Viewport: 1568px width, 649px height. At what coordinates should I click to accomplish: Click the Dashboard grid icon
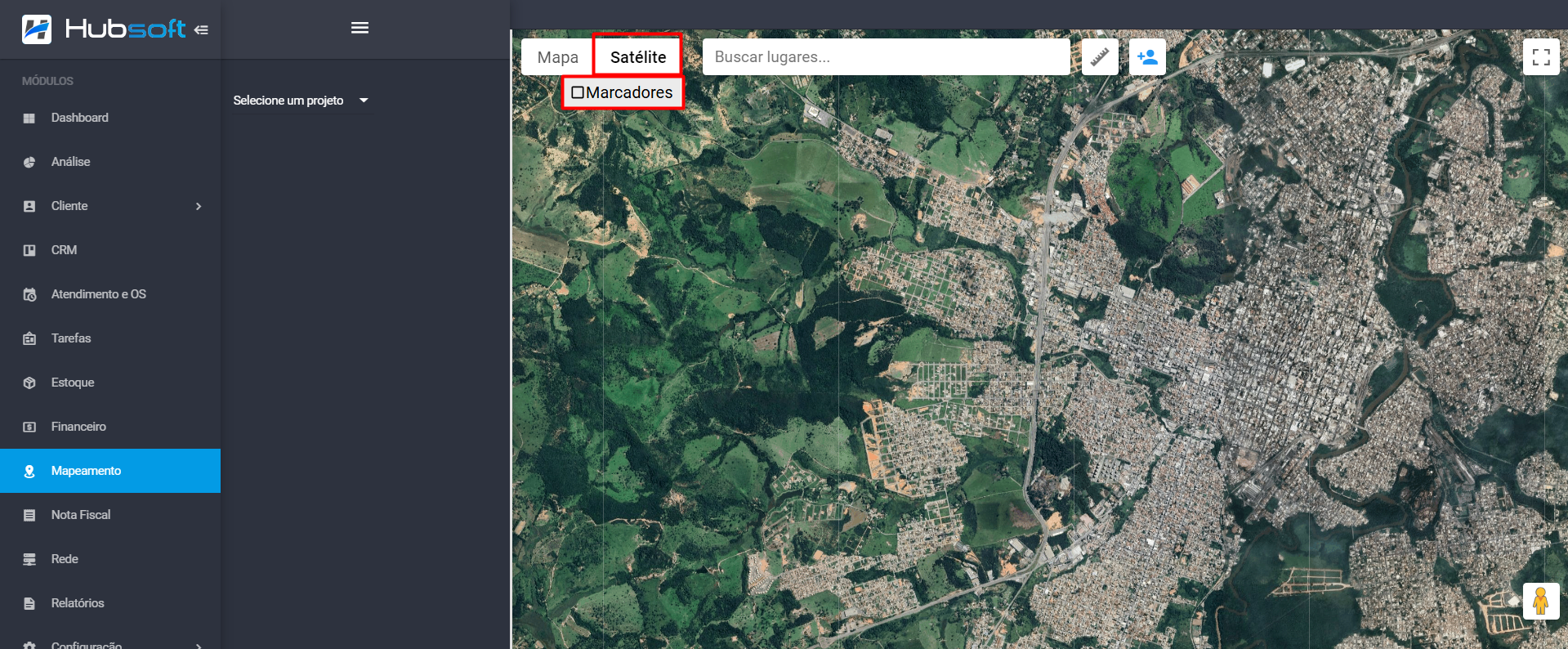[x=29, y=118]
